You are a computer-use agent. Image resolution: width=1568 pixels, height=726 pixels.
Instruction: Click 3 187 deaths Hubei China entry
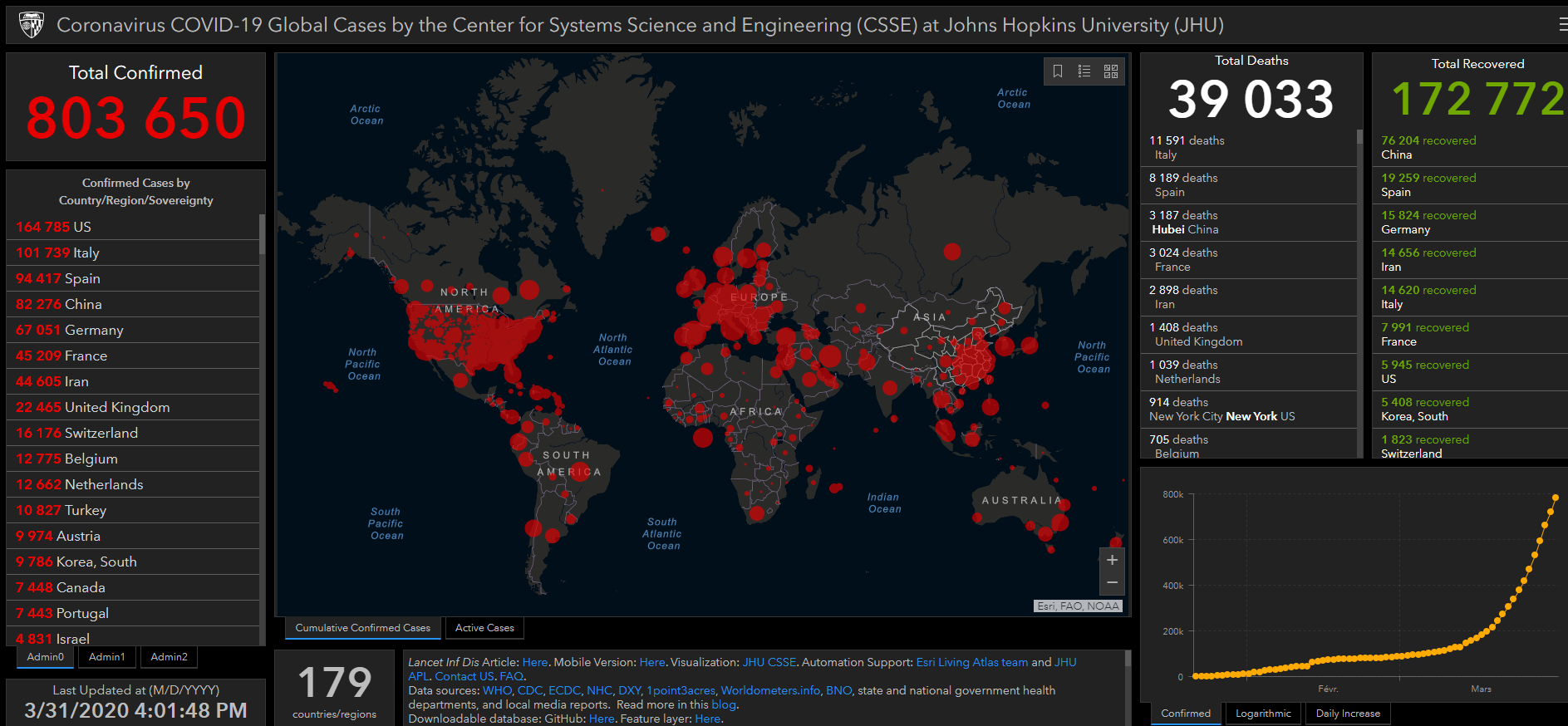tap(1249, 223)
